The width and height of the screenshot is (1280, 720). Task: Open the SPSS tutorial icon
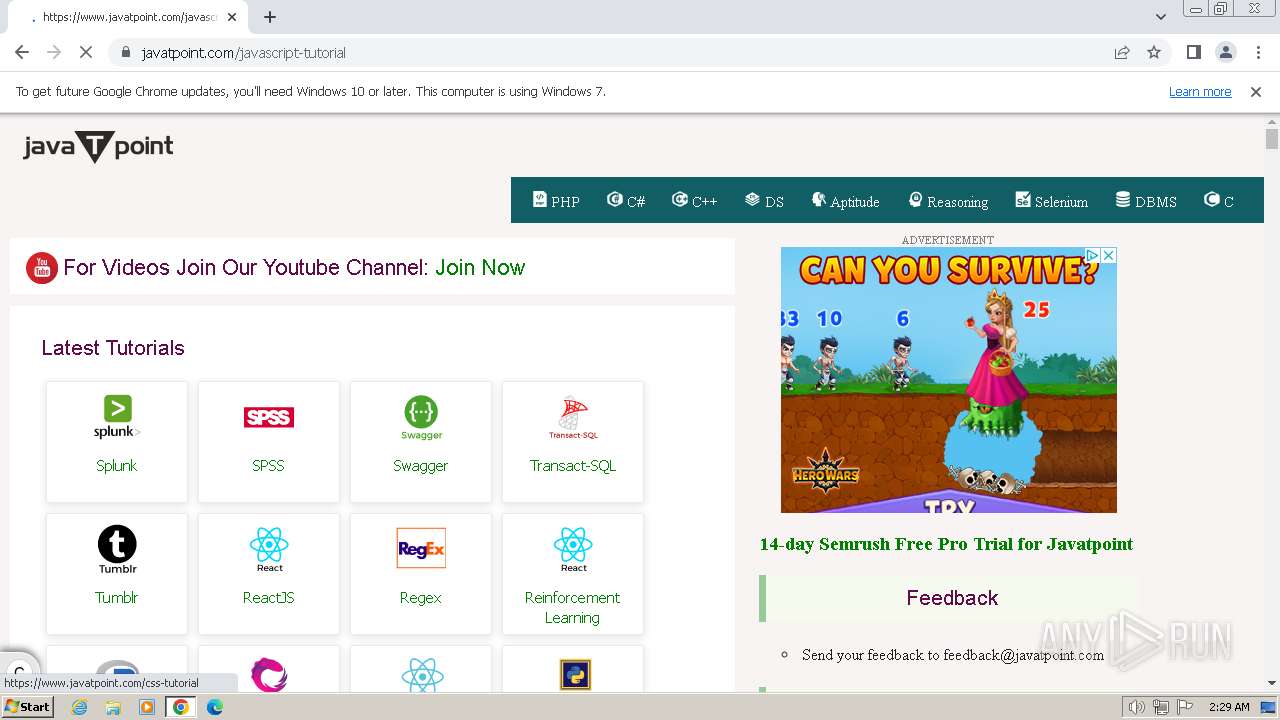269,417
